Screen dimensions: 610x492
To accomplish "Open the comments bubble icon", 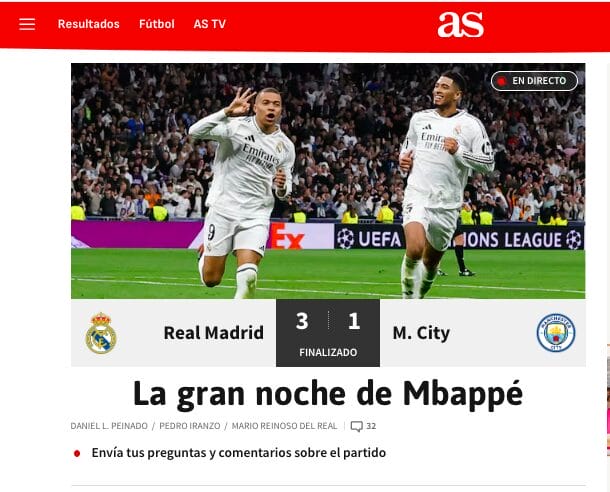I will (356, 426).
